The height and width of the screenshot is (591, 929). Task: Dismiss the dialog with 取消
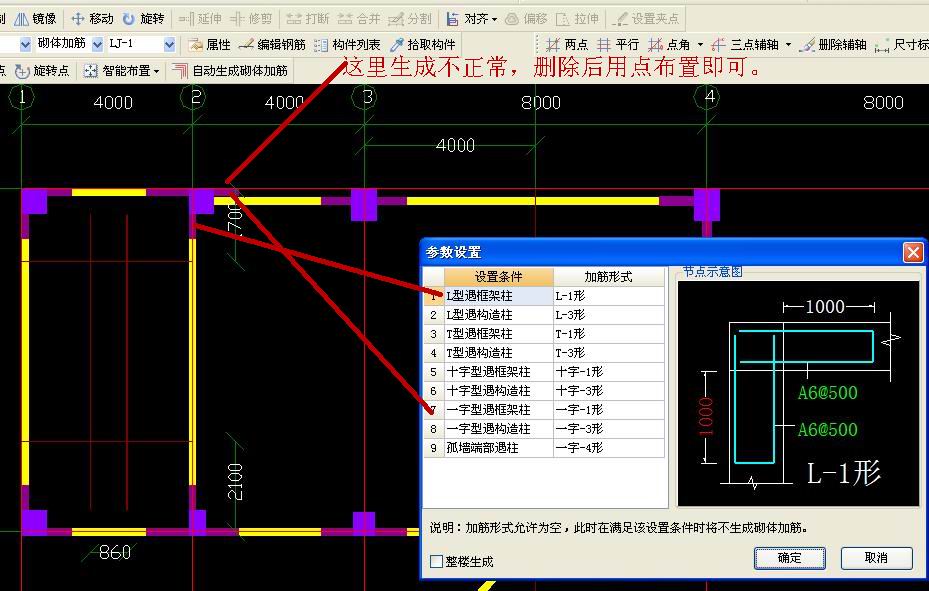point(876,558)
